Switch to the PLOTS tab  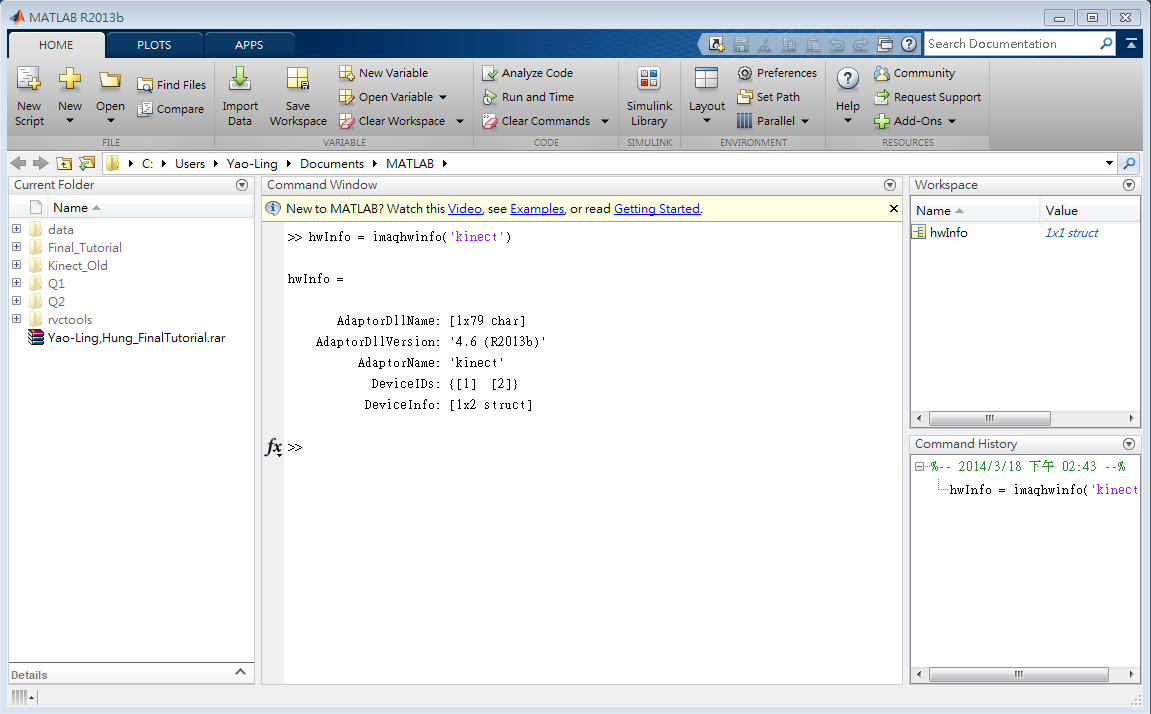156,44
